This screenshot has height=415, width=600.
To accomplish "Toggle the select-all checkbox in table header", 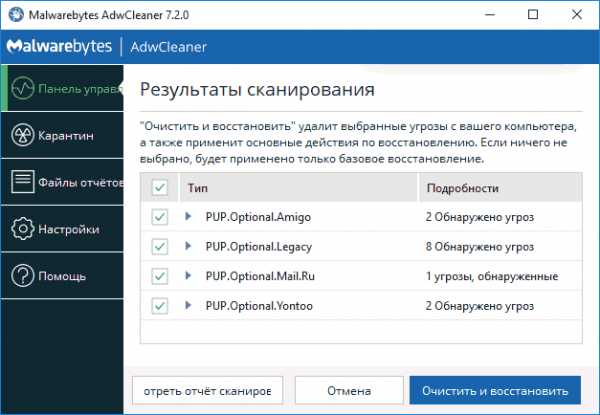I will pos(160,187).
